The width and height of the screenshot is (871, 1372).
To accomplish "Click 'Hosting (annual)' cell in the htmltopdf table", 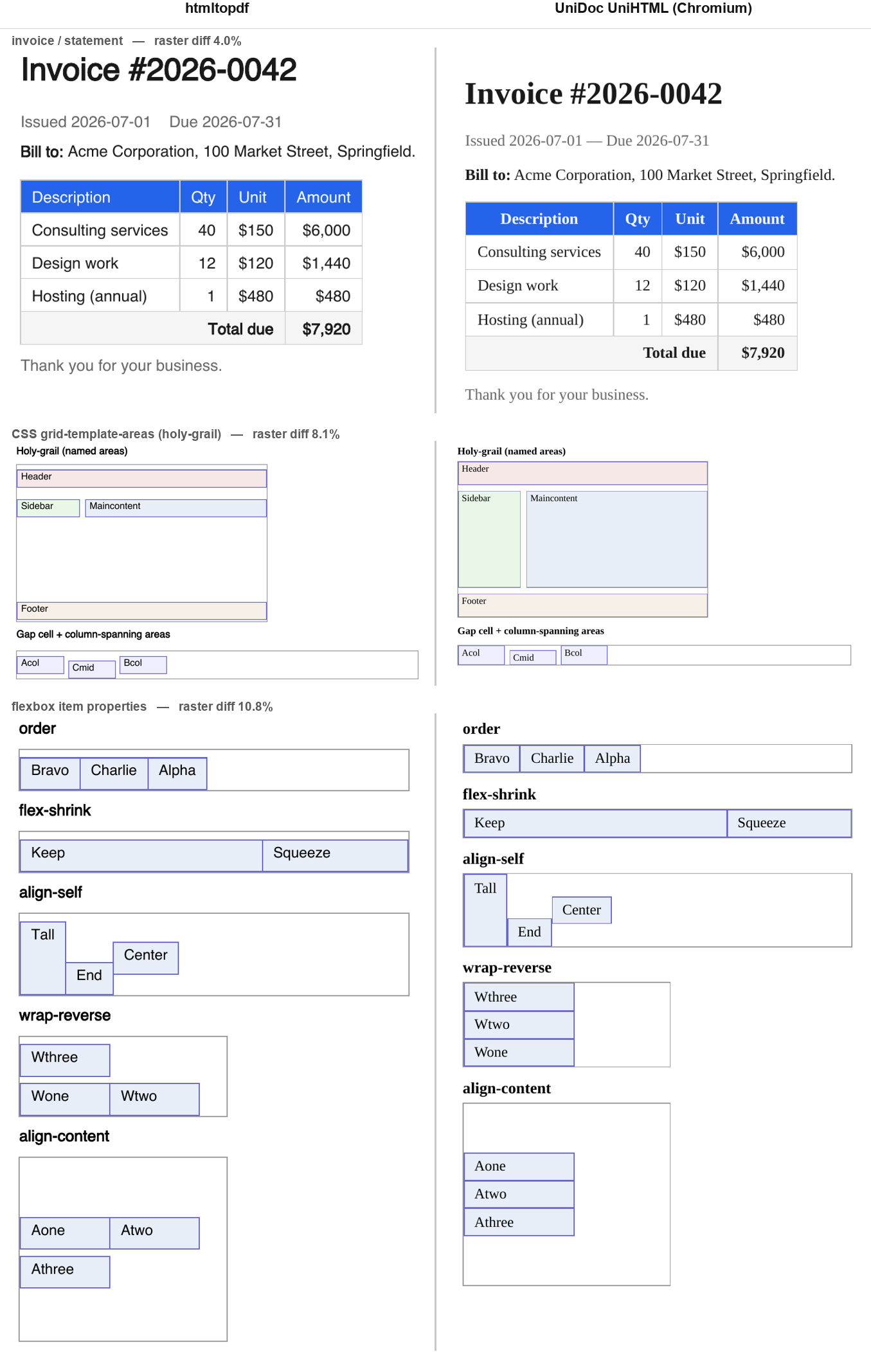I will [x=100, y=296].
